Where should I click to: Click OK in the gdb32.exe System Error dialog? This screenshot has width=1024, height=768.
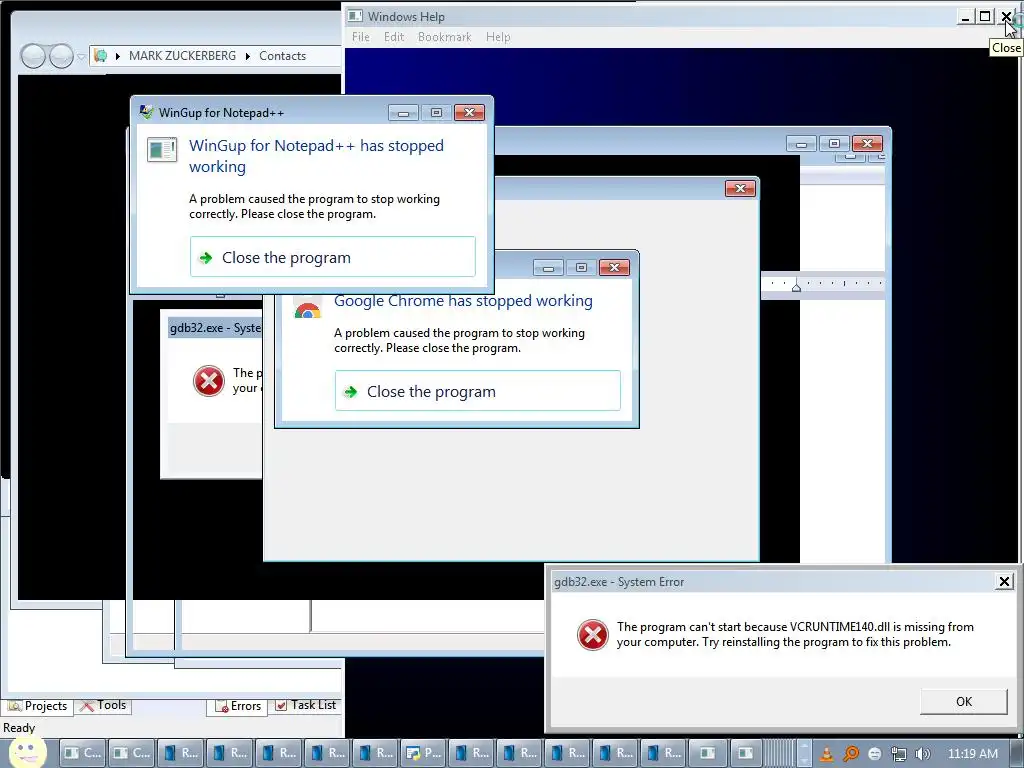click(x=963, y=701)
